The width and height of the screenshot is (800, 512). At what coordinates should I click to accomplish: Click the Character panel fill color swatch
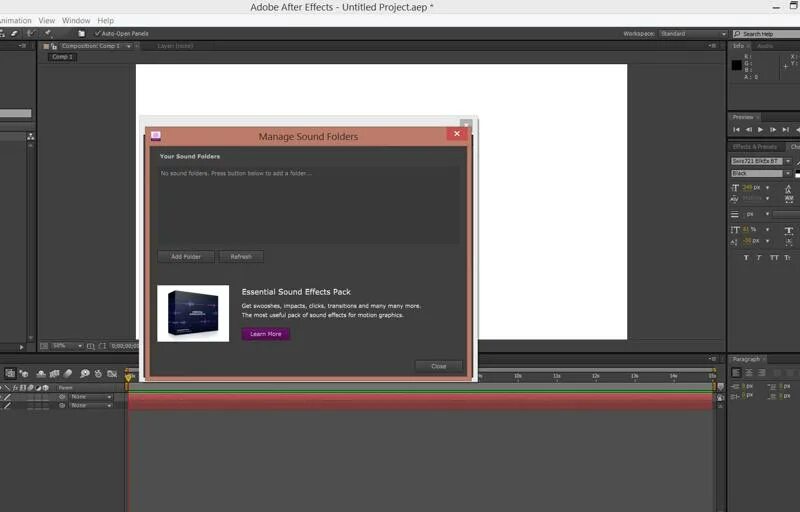[x=797, y=174]
